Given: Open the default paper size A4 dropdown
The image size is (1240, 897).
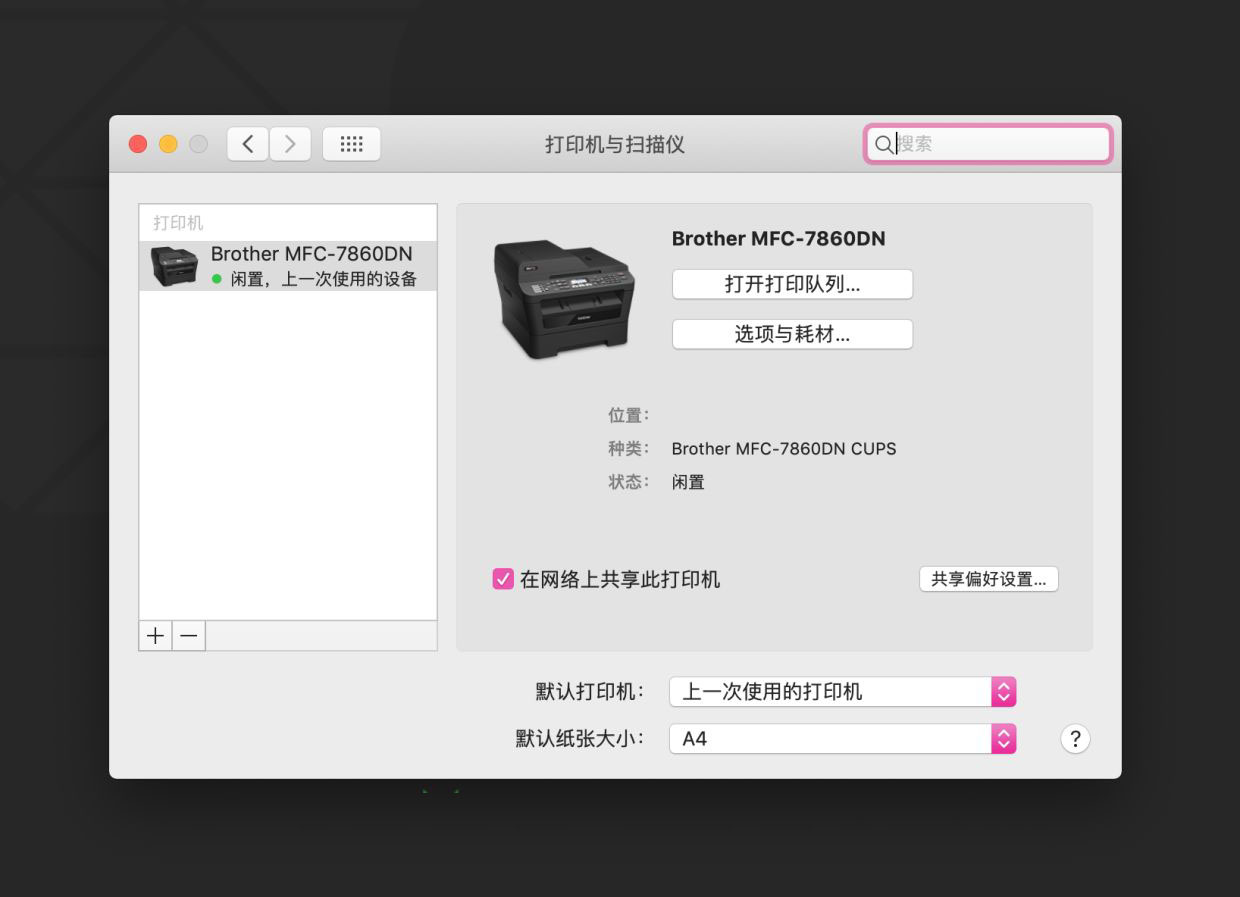Looking at the screenshot, I should point(842,739).
